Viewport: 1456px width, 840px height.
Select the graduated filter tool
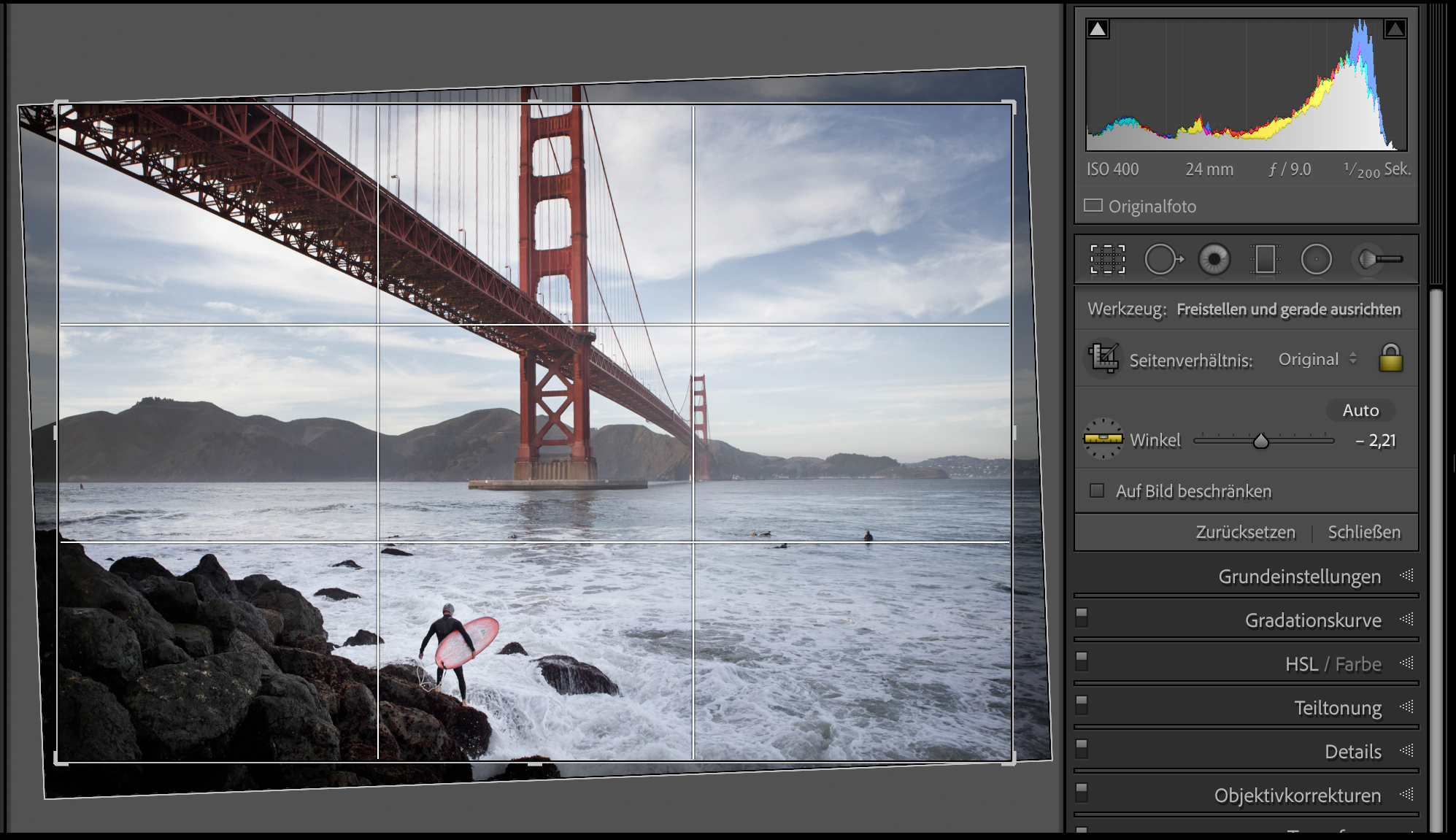pos(1265,260)
